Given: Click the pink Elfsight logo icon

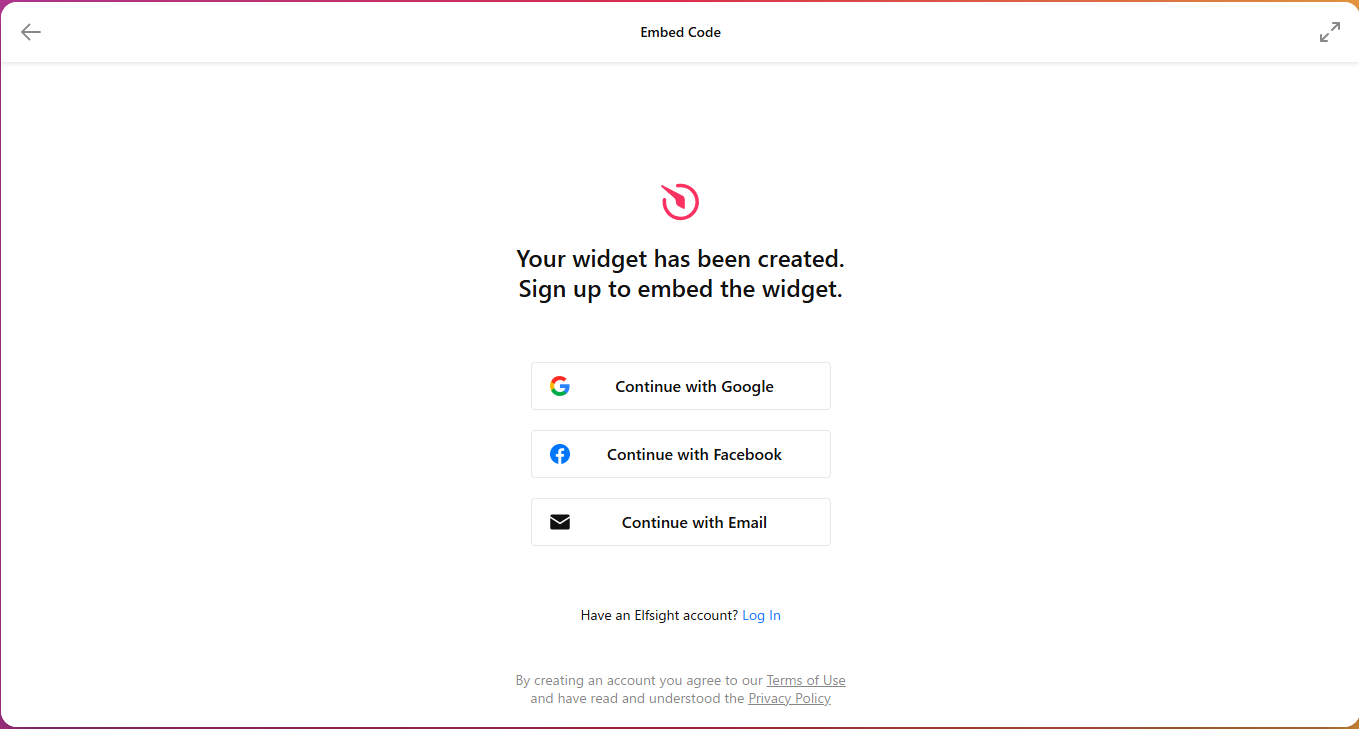Looking at the screenshot, I should (x=680, y=202).
